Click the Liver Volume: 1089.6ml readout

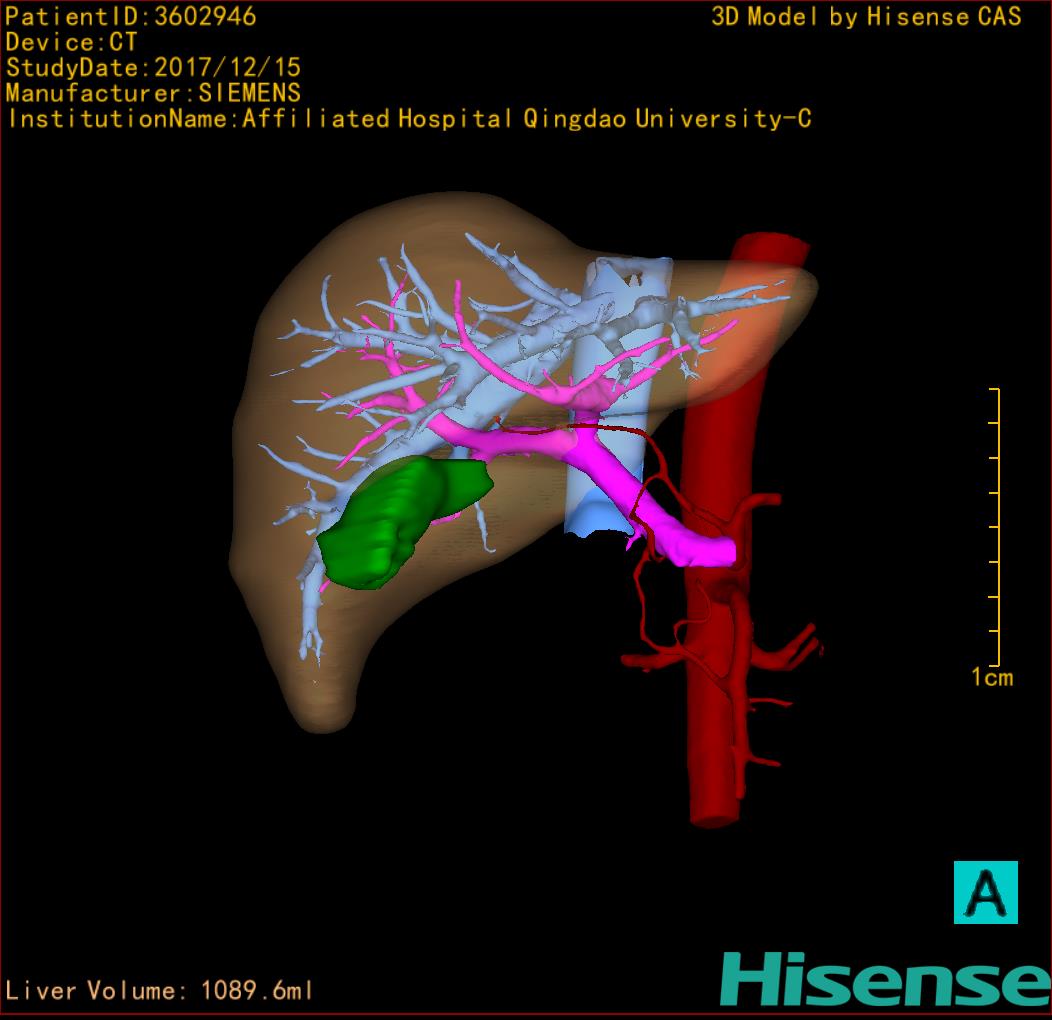[x=160, y=991]
